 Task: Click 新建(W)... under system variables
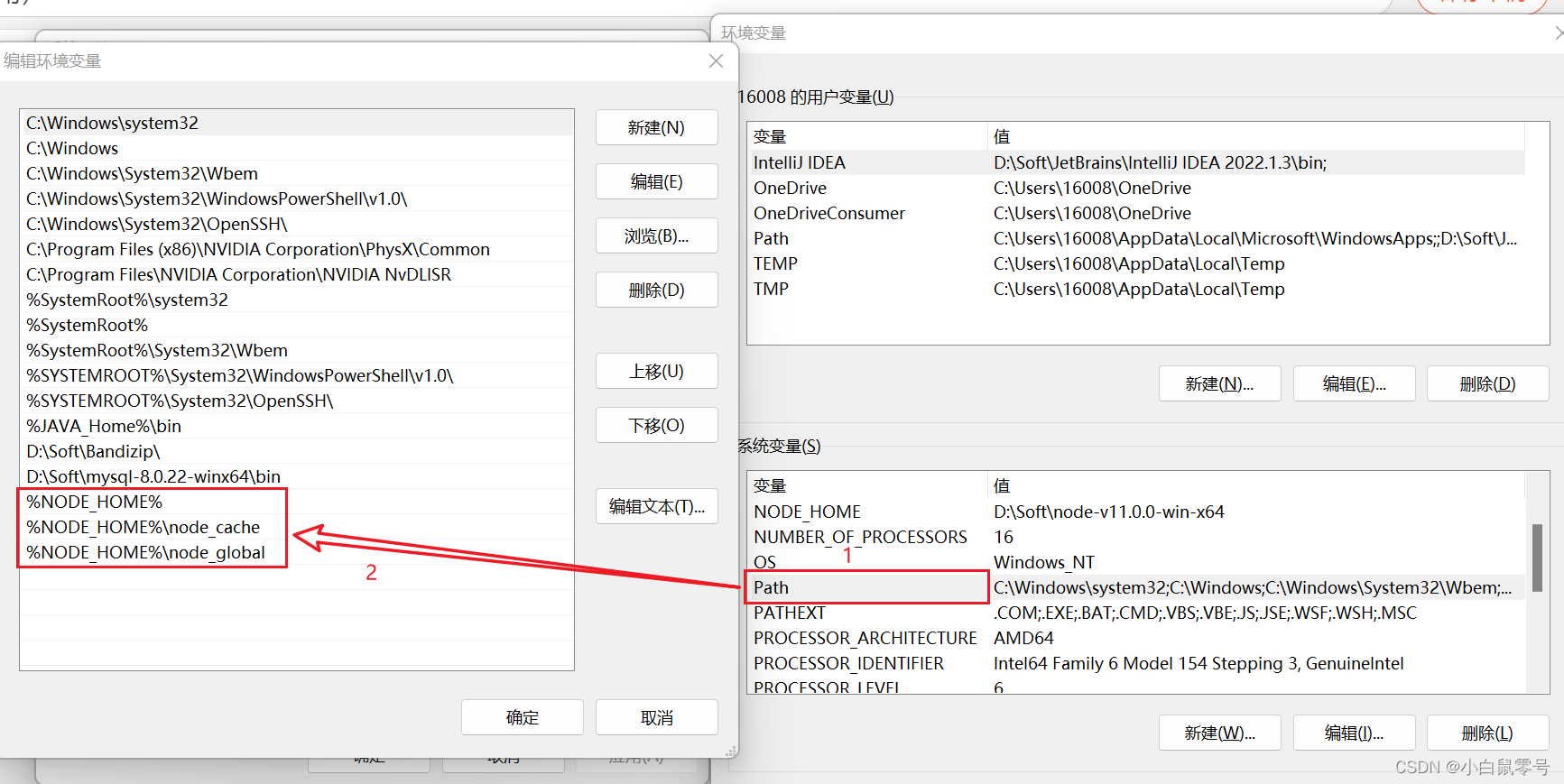pos(1219,733)
